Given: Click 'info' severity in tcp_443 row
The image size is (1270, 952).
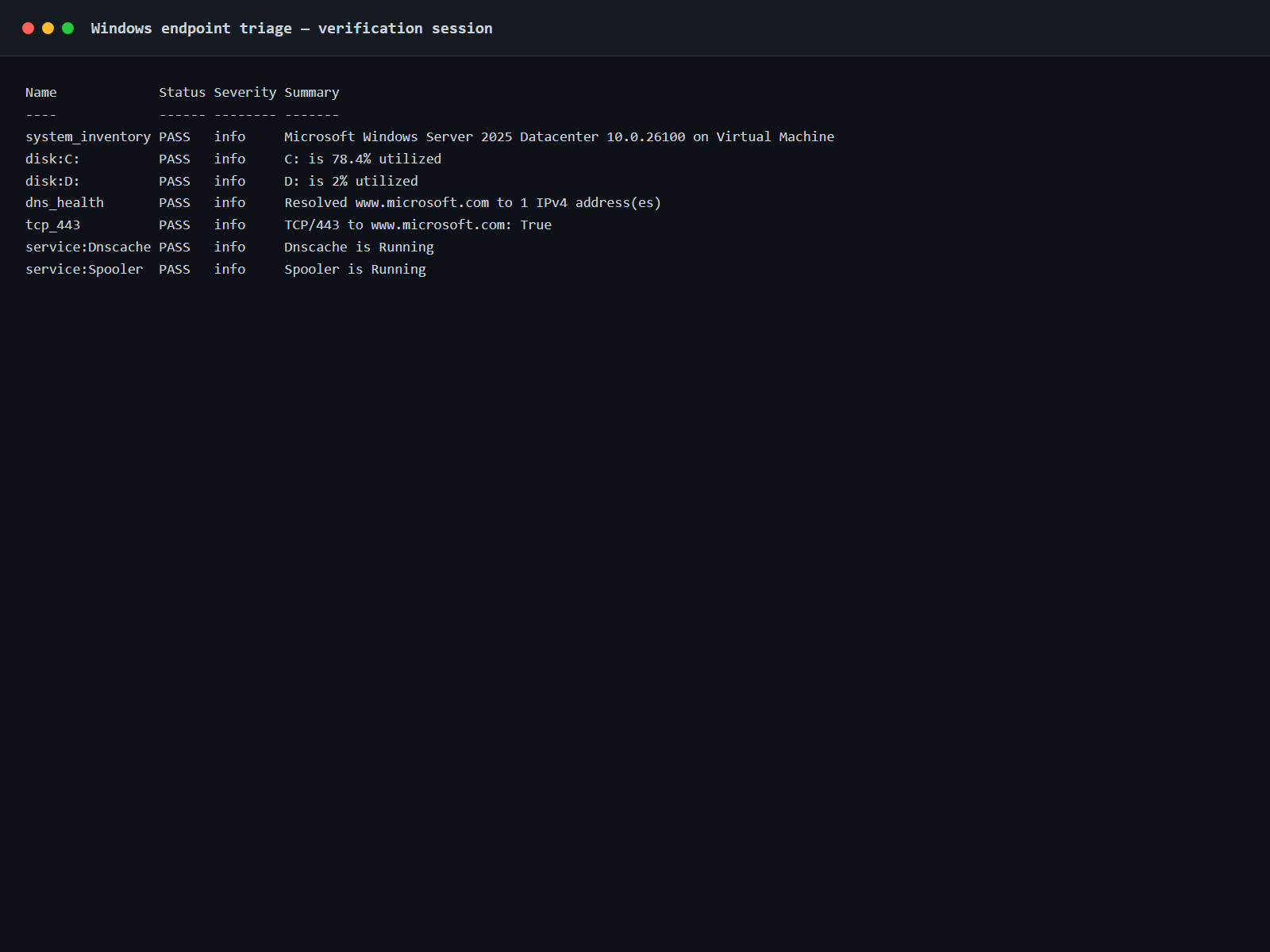Looking at the screenshot, I should [229, 225].
